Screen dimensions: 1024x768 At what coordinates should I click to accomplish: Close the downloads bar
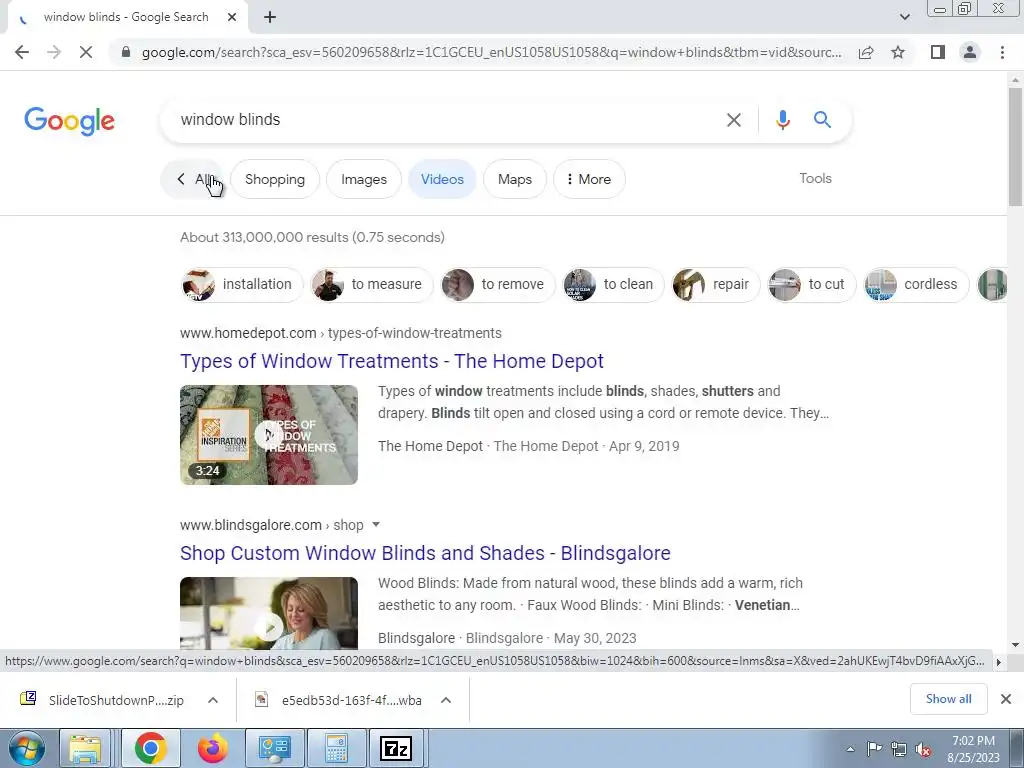pyautogui.click(x=1006, y=699)
